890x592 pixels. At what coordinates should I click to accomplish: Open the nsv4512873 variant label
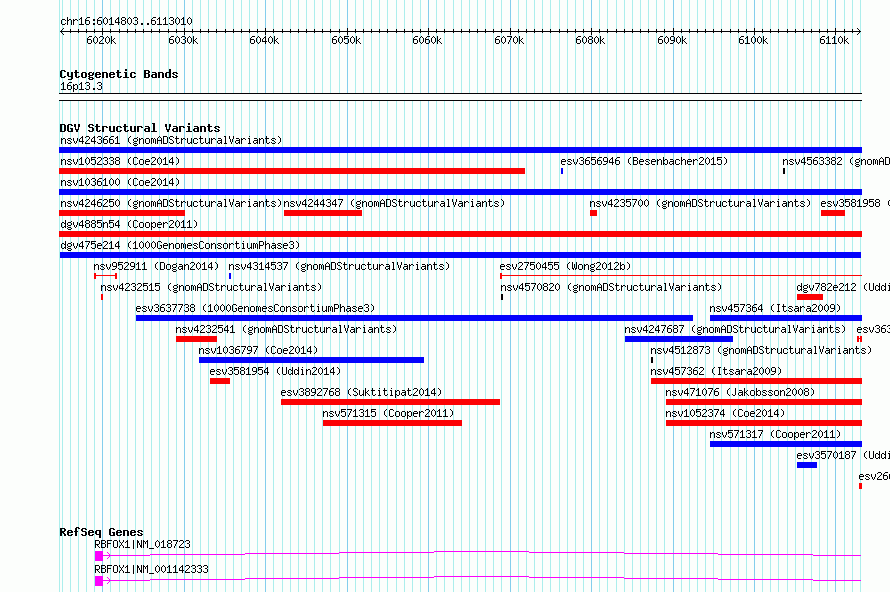pyautogui.click(x=761, y=350)
